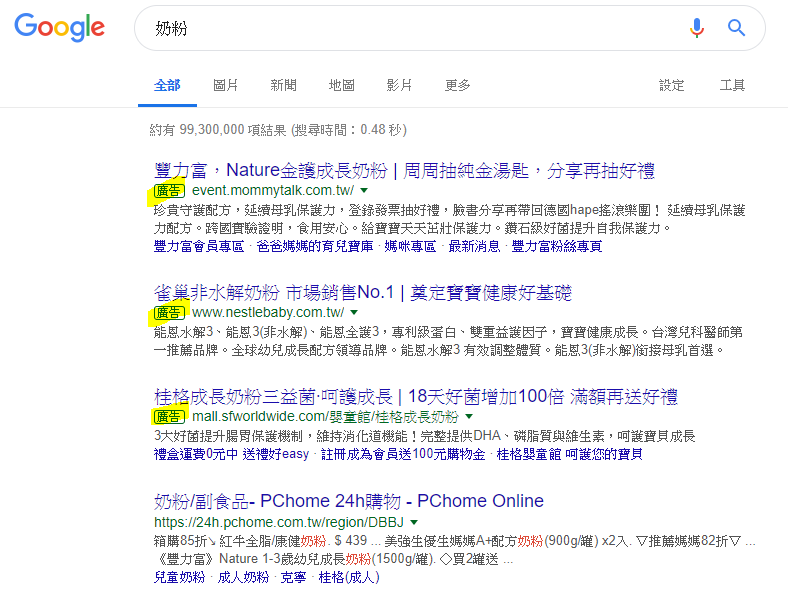
Task: Click the 豐力富會員專區 sitelink
Action: 199,246
